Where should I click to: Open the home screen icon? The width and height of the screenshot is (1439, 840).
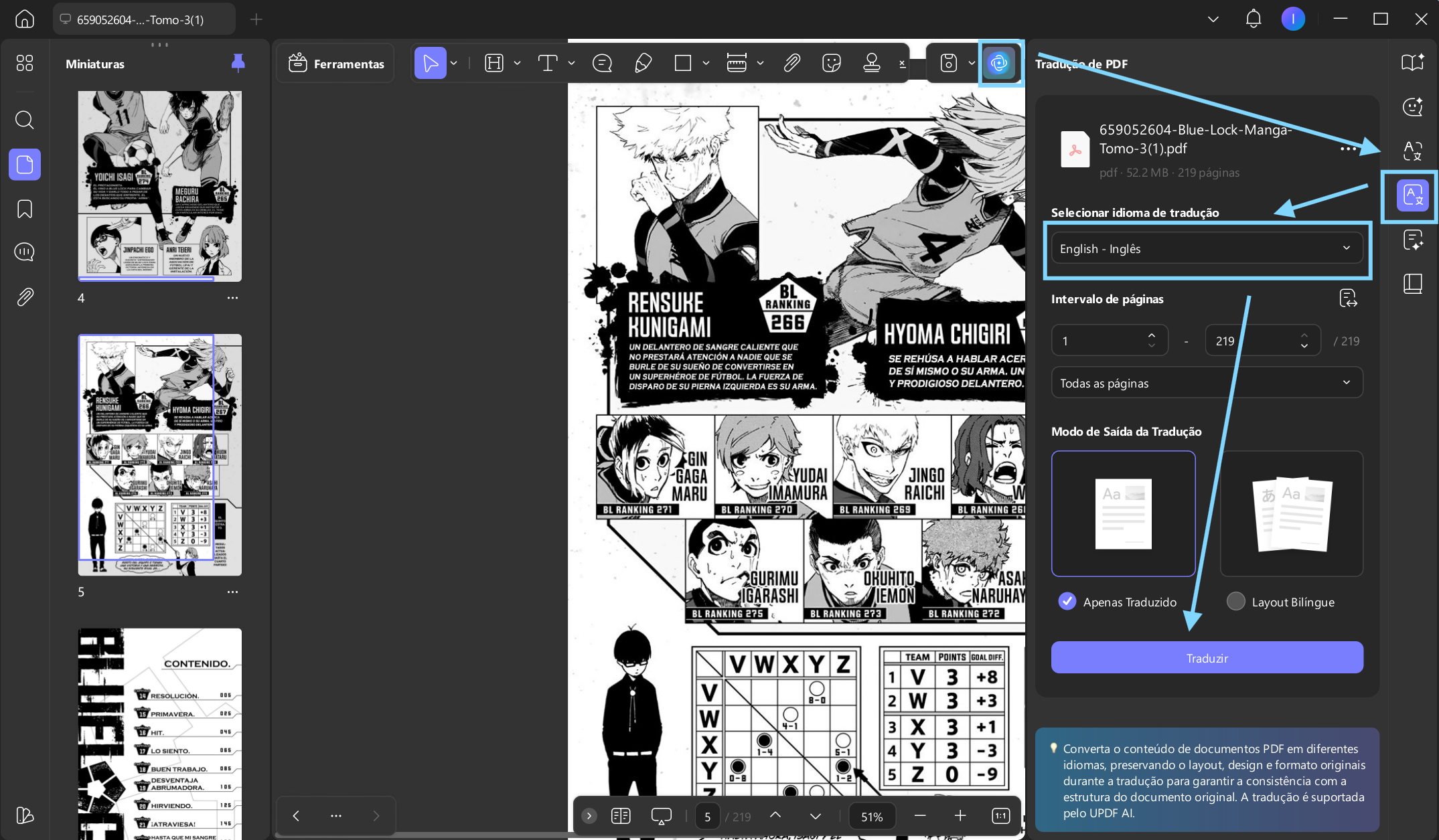pos(25,19)
